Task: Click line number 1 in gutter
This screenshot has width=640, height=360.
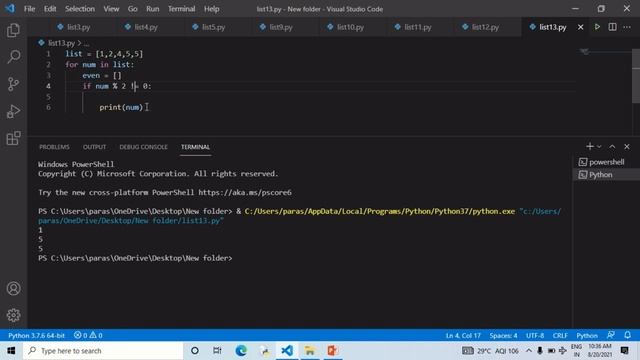Action: [48, 54]
